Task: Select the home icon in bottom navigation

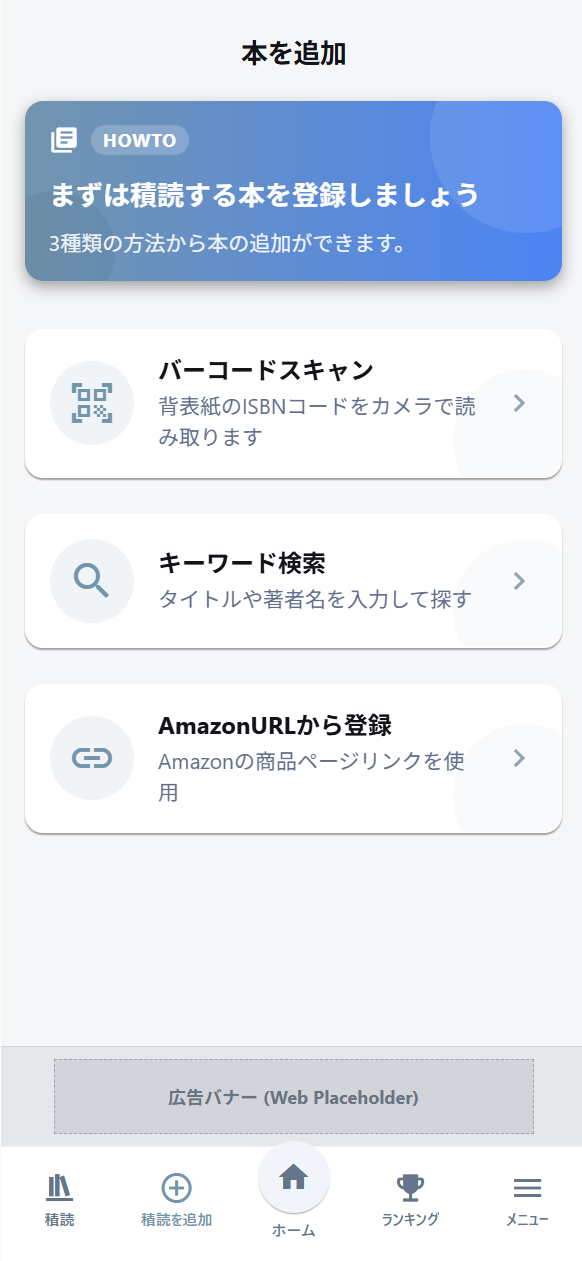Action: point(293,1180)
